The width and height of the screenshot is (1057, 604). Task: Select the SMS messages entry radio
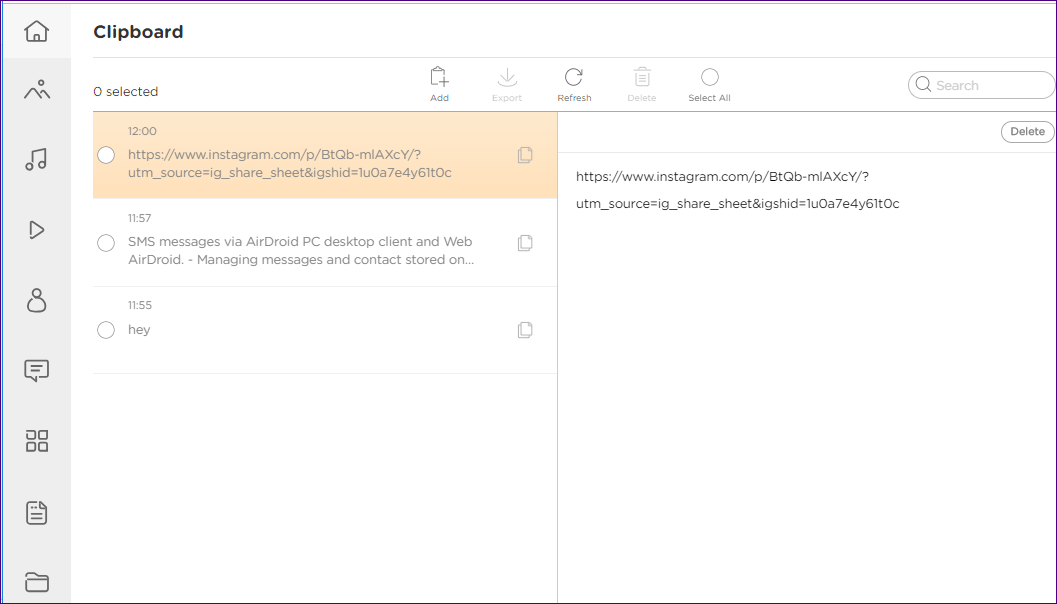pyautogui.click(x=106, y=243)
